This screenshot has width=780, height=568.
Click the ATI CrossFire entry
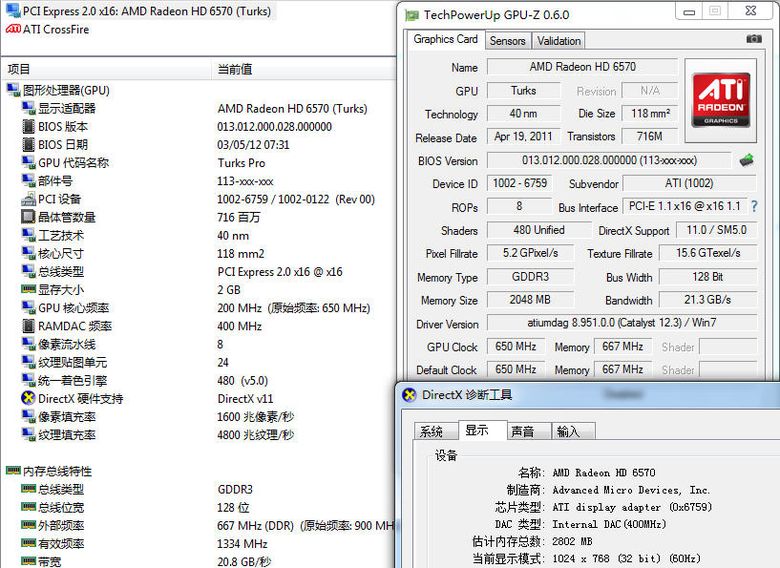(x=56, y=29)
